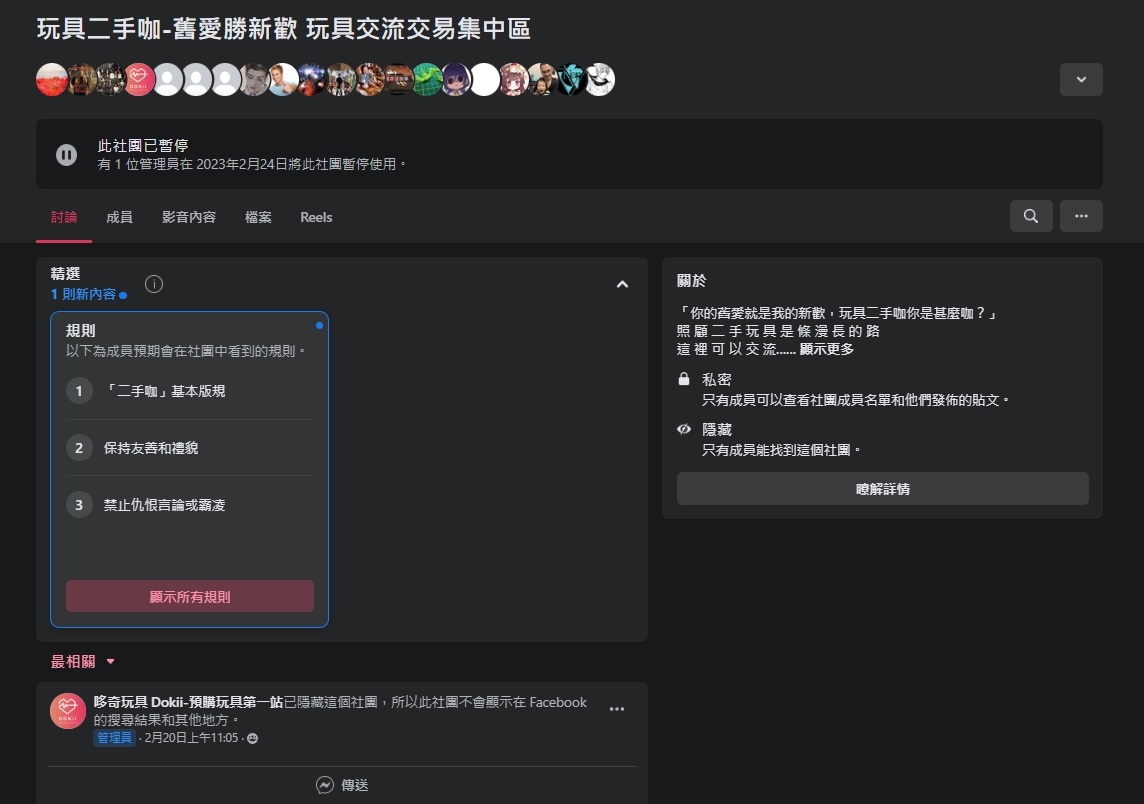
Task: Click the 此社團已暫停 notice heading
Action: [x=143, y=145]
